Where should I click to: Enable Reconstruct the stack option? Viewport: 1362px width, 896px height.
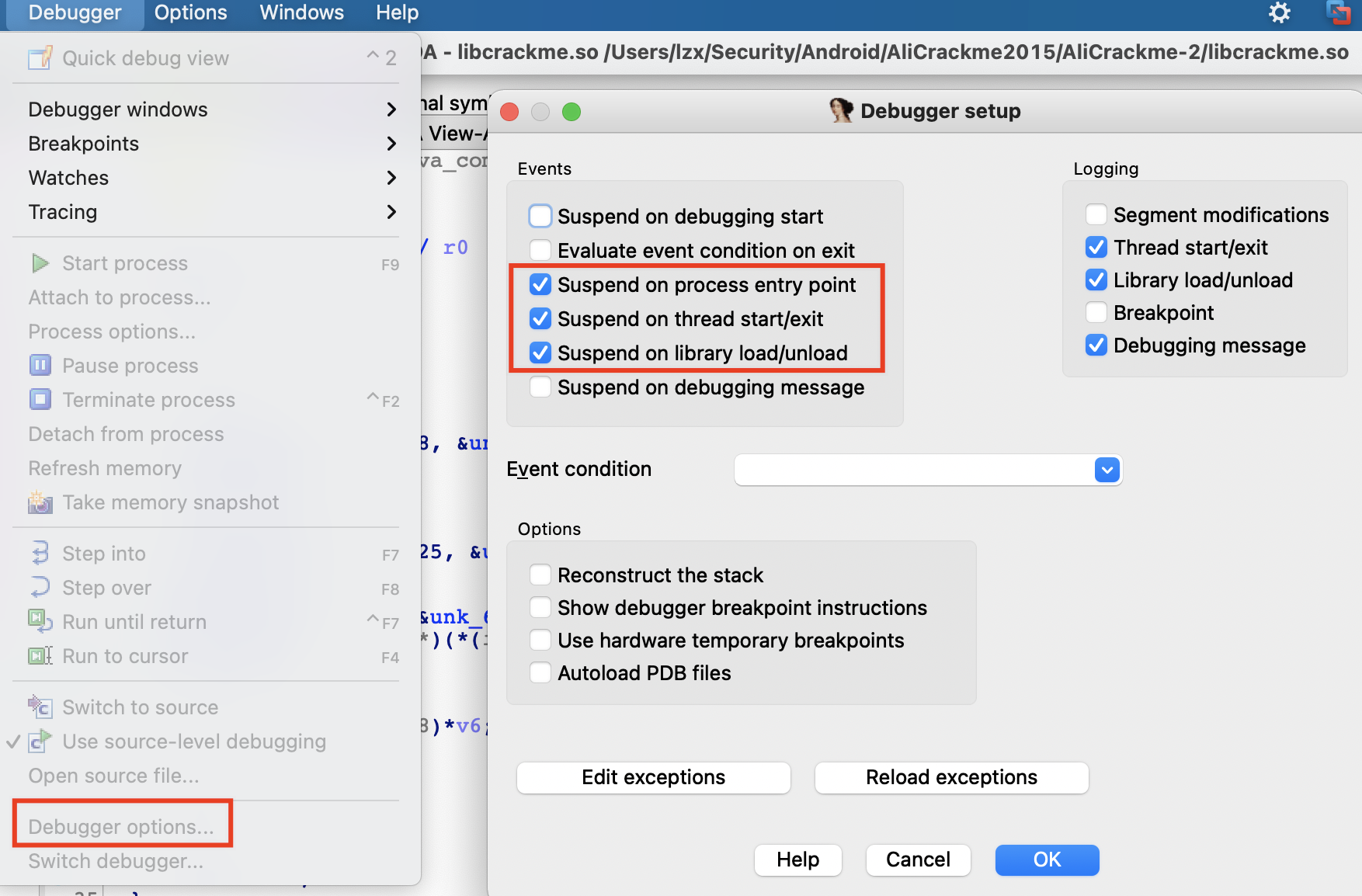(540, 575)
